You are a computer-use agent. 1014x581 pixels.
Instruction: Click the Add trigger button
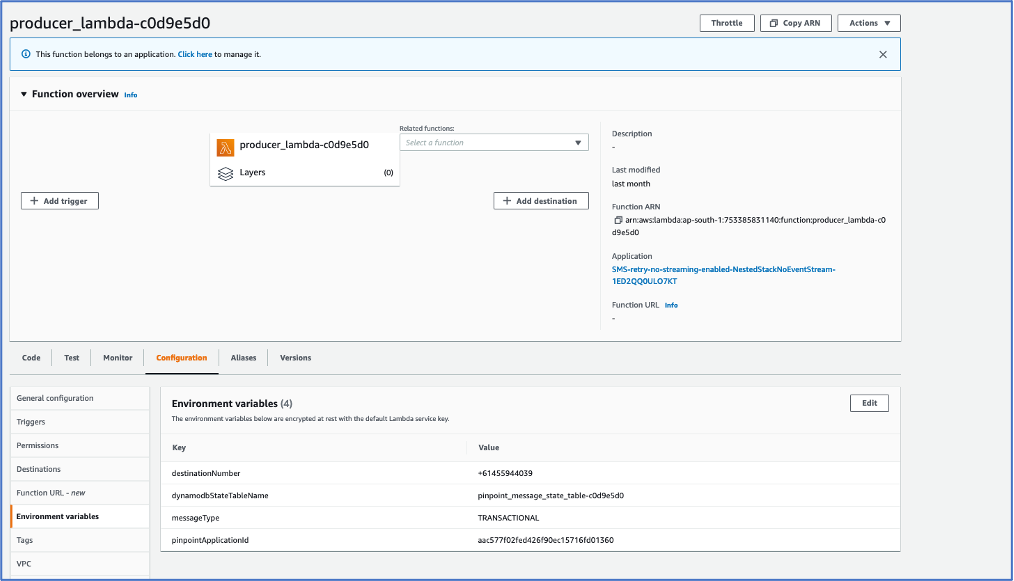click(x=59, y=201)
